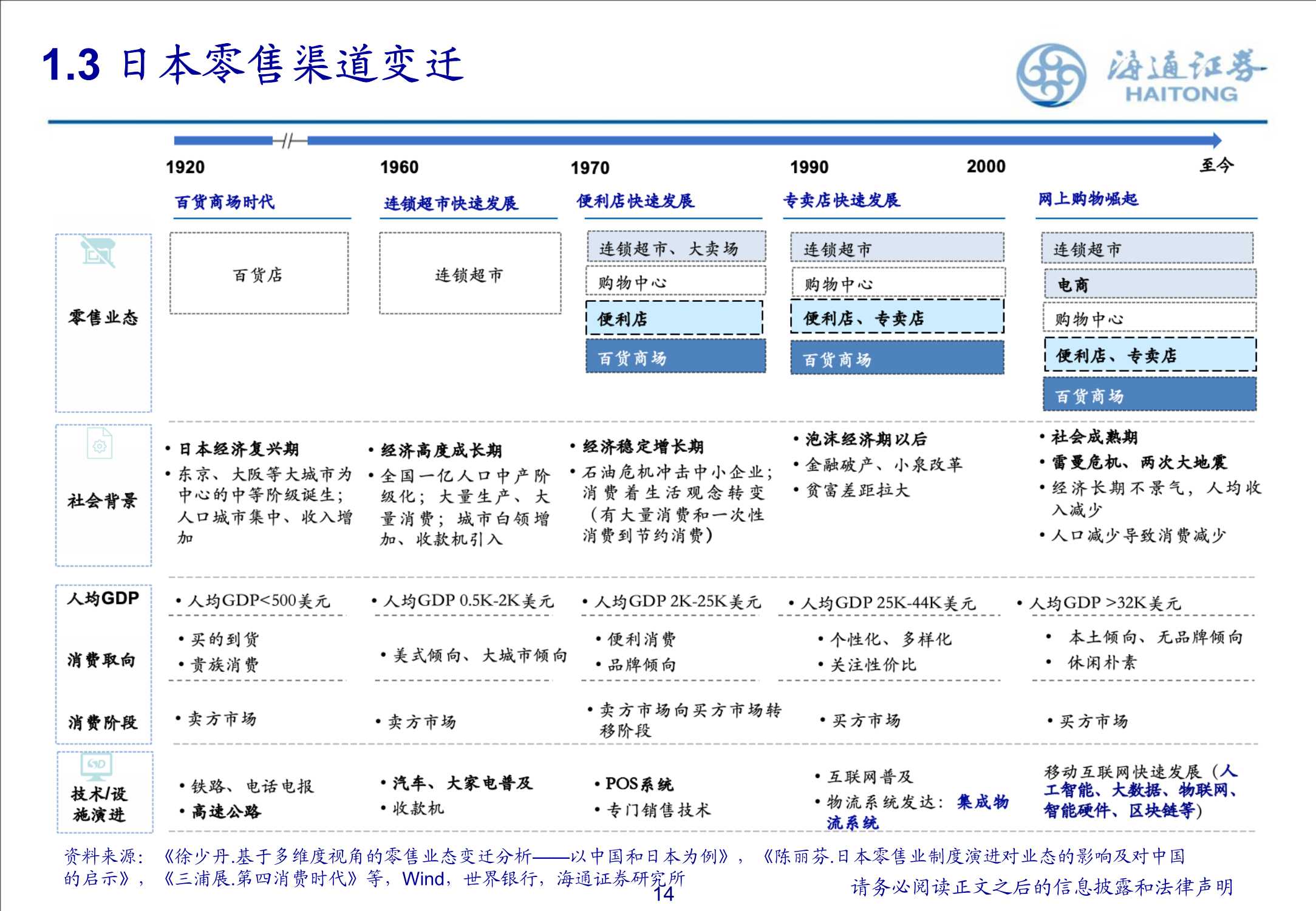Viewport: 1316px width, 911px height.
Task: Click the 便利店 box under 1970
Action: pos(674,318)
